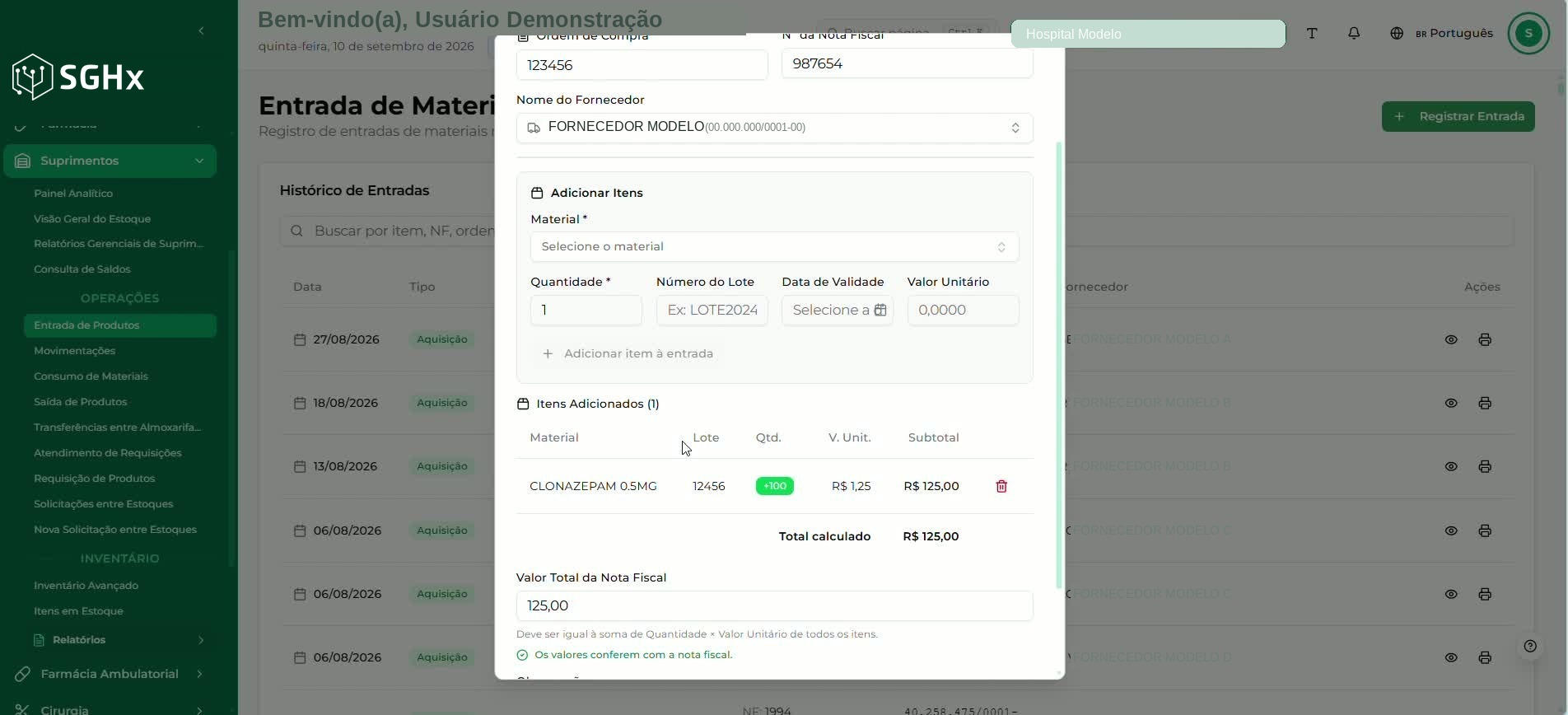Click the Registrar Entrada button
Viewport: 1568px width, 715px height.
pyautogui.click(x=1458, y=116)
